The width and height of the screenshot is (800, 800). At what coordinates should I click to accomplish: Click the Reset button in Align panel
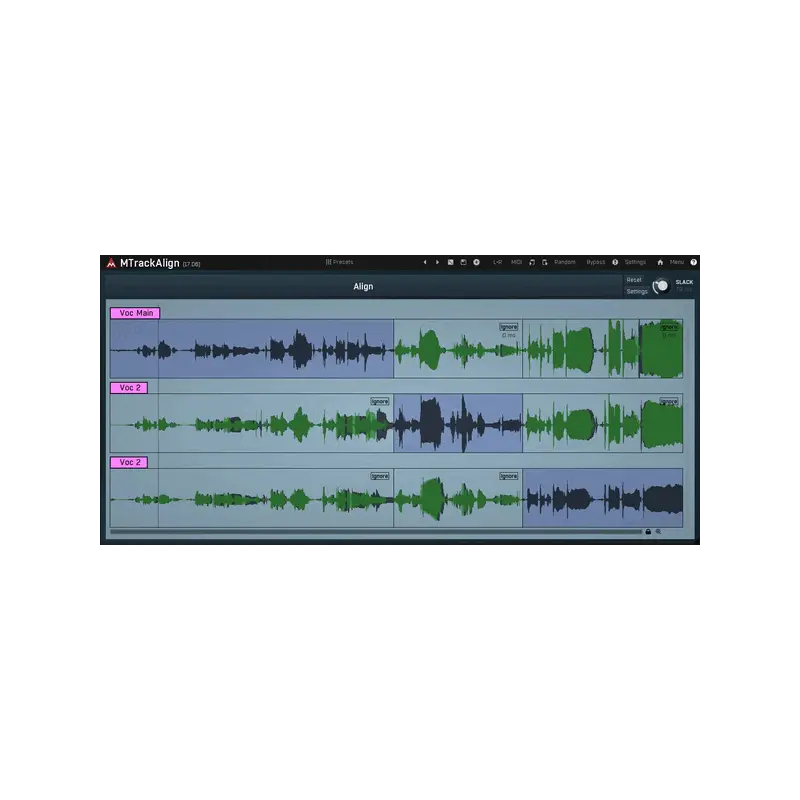(x=634, y=280)
